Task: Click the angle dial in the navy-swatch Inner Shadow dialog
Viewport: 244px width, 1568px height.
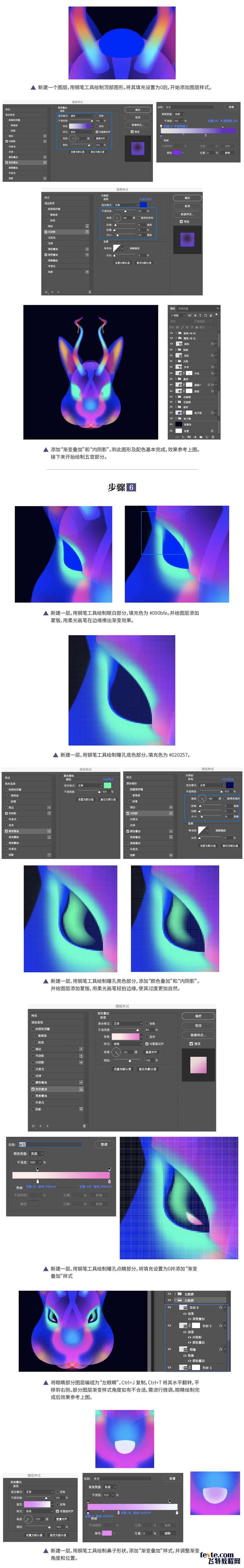Action: point(201,798)
